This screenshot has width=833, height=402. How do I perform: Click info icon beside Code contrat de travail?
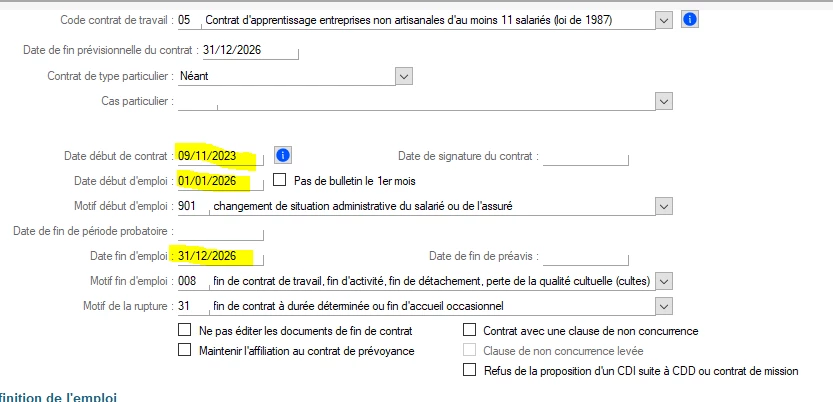click(689, 20)
